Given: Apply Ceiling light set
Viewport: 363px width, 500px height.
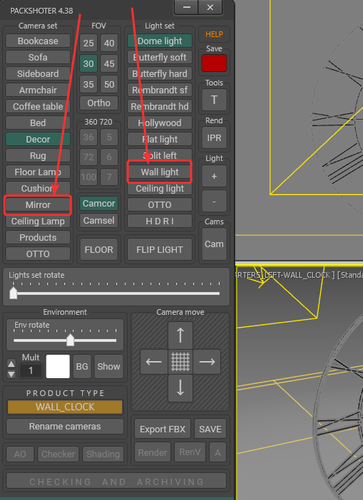Looking at the screenshot, I should click(x=160, y=189).
